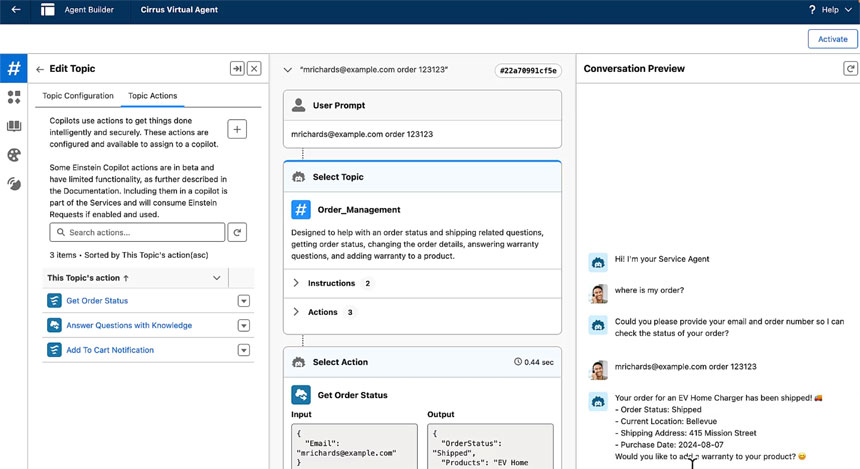Click the 0.44 sec clock icon
This screenshot has height=469, width=860.
coord(517,362)
